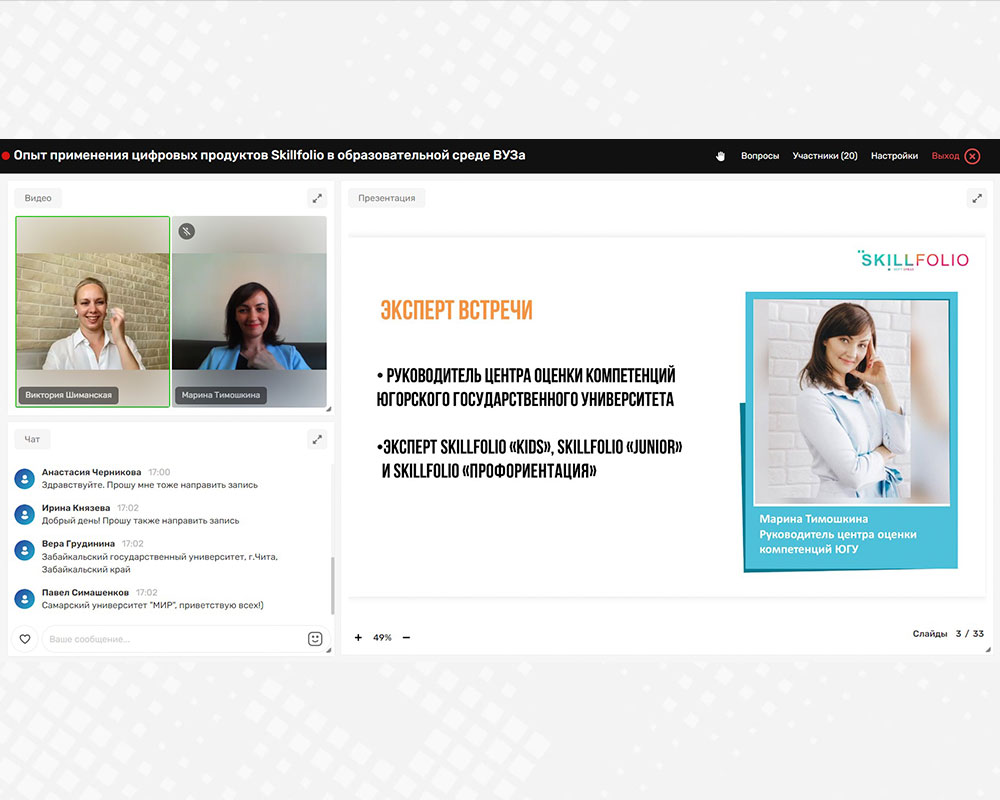The height and width of the screenshot is (800, 1000).
Task: Select the Видео panel label
Action: tap(38, 198)
